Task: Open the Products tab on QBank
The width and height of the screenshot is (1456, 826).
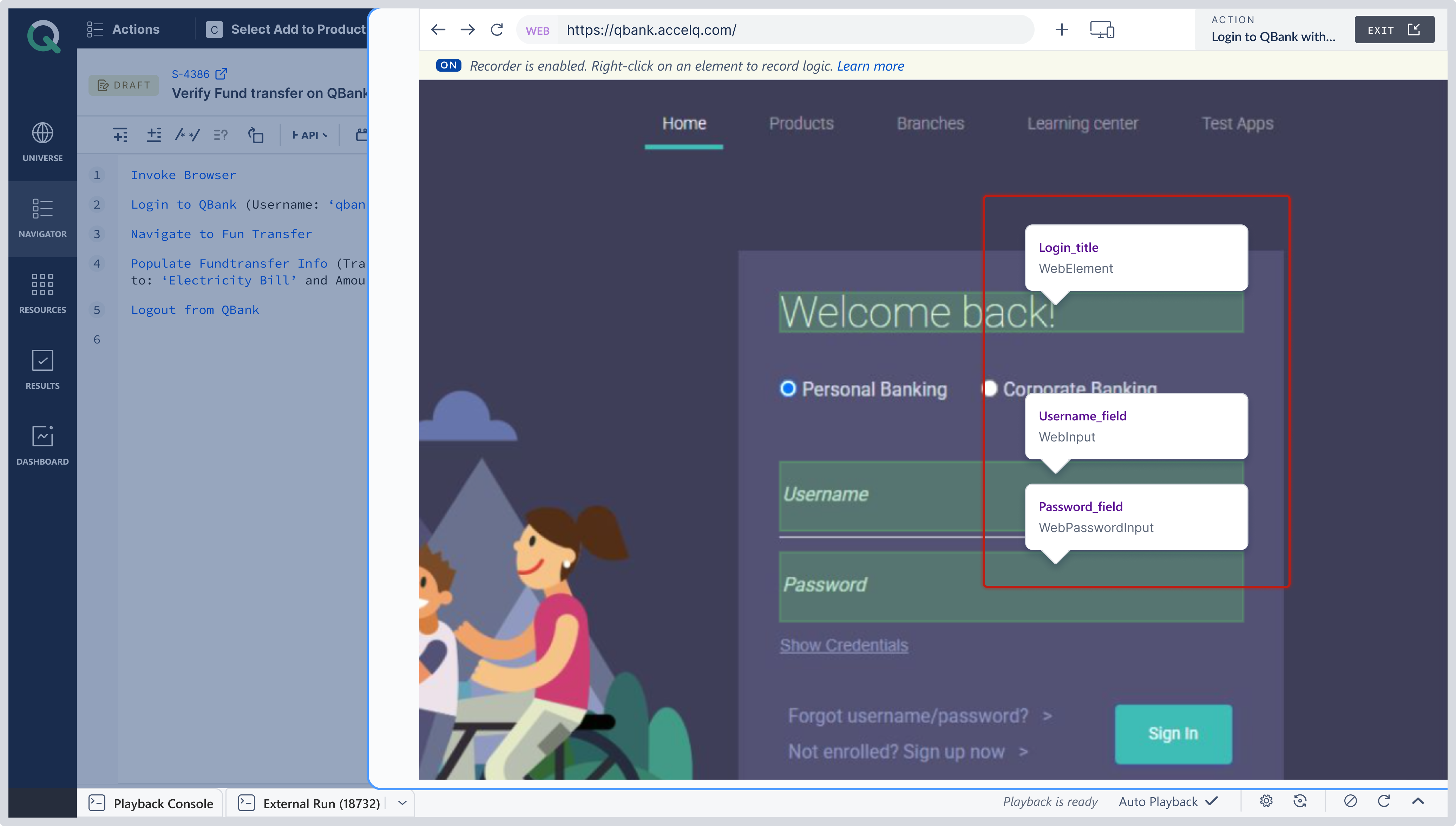Action: click(x=801, y=124)
